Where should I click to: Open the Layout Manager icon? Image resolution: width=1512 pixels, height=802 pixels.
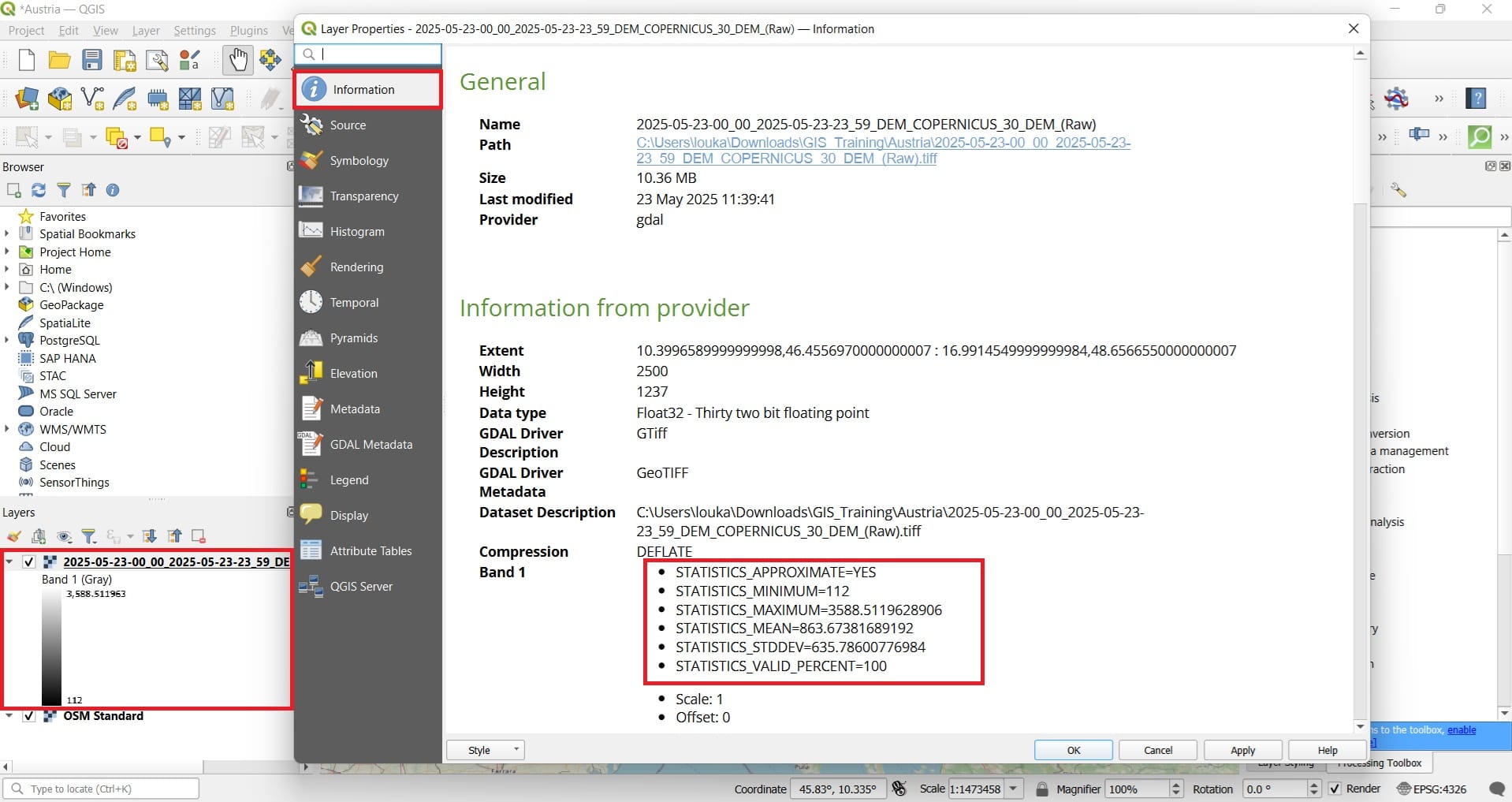coord(157,60)
